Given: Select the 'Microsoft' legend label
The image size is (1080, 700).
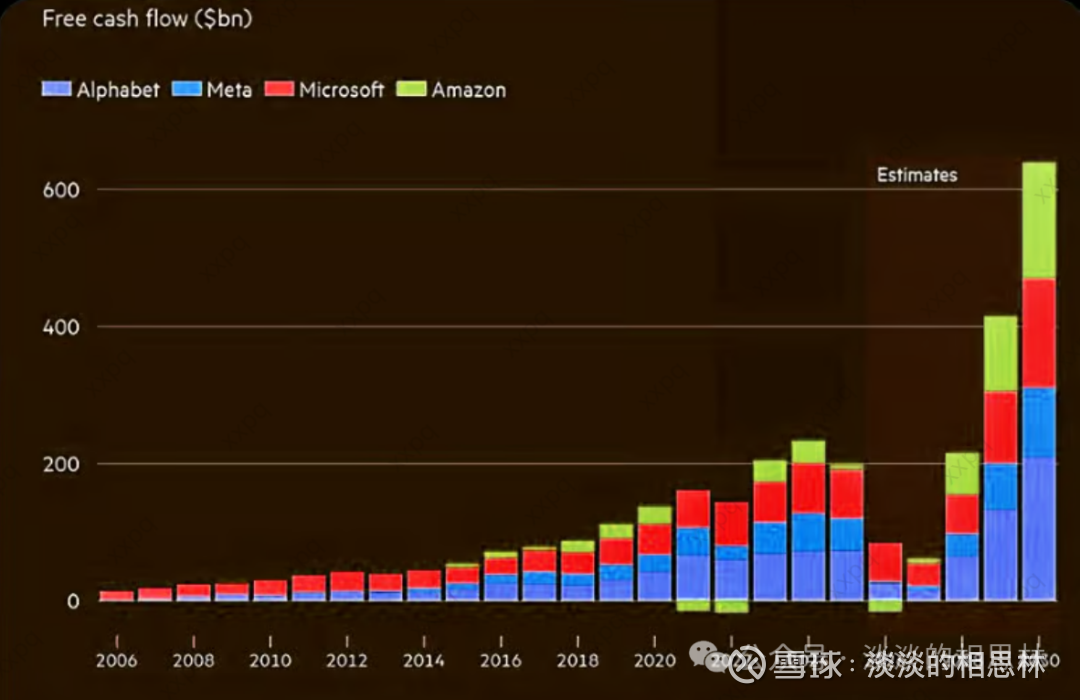Looking at the screenshot, I should pyautogui.click(x=342, y=90).
